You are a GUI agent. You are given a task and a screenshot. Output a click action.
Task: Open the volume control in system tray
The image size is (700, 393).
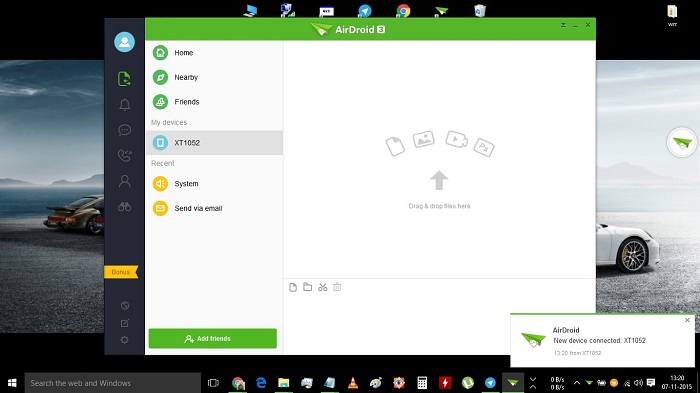pos(638,383)
